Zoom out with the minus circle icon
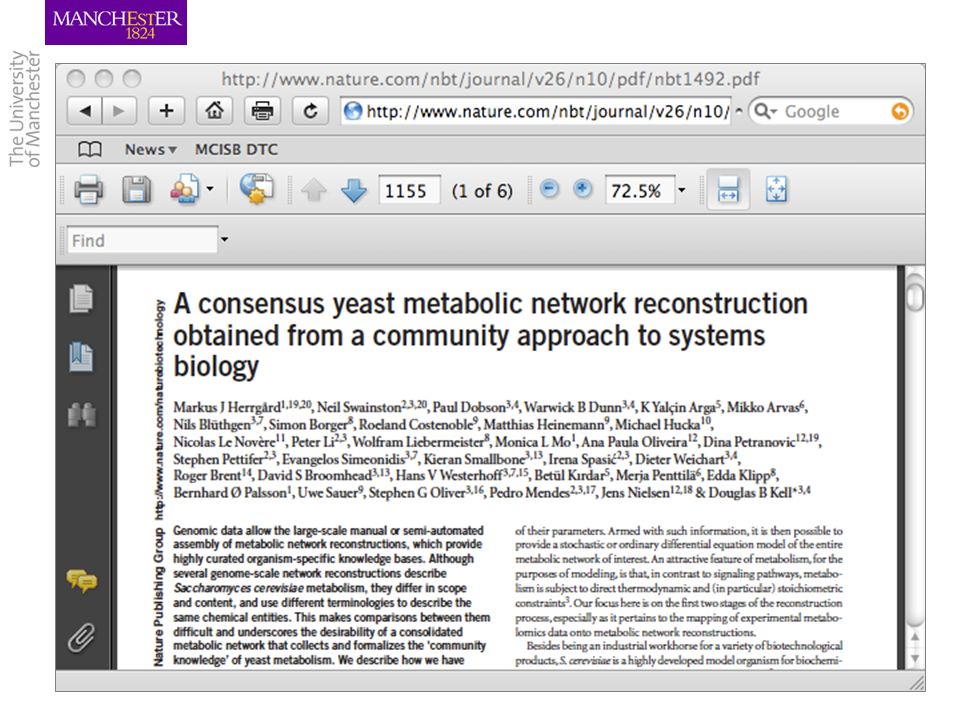960x720 pixels. click(549, 189)
